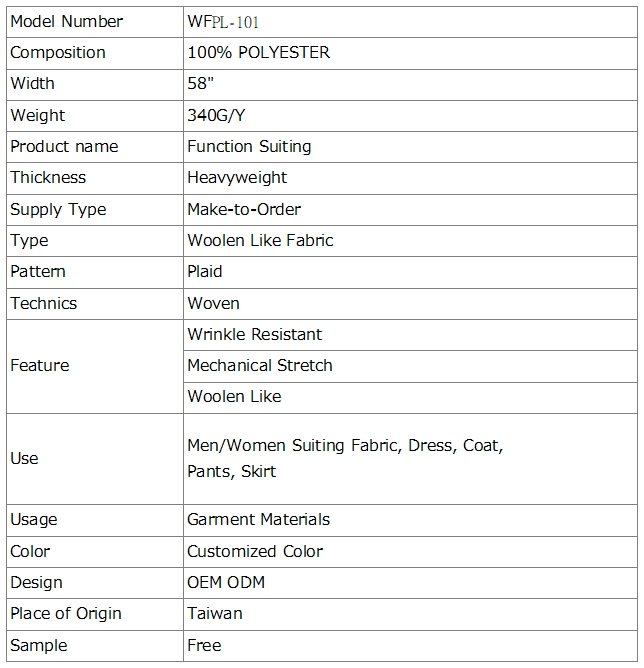Select the Garment Materials usage value

tap(259, 520)
